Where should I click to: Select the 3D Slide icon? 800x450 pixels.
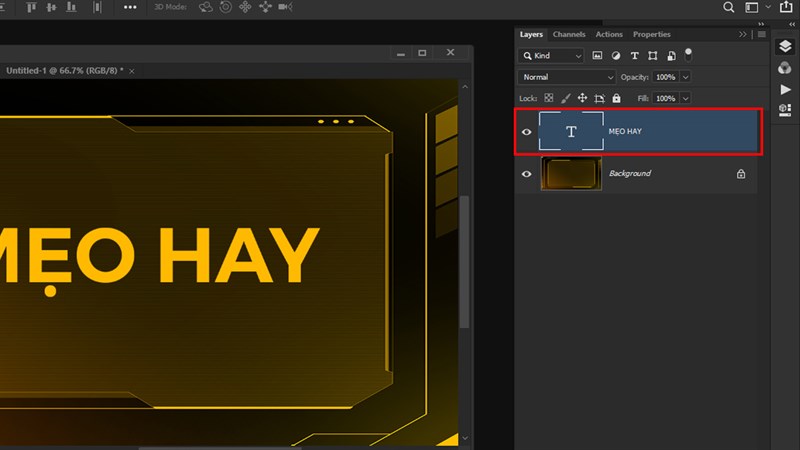click(x=265, y=7)
